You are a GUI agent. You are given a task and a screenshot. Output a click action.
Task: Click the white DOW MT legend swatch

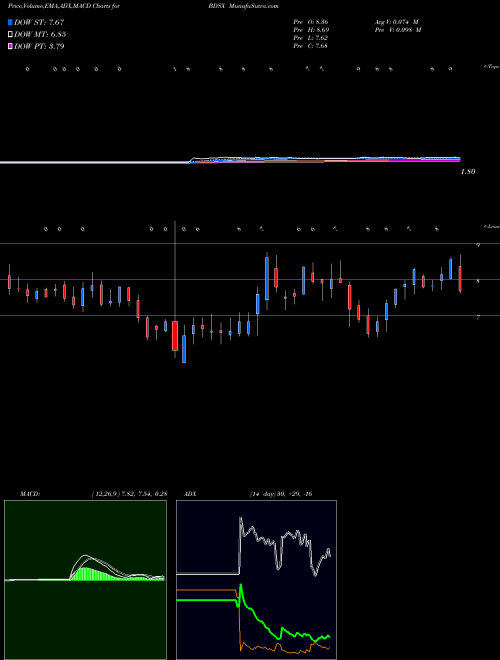(10, 34)
